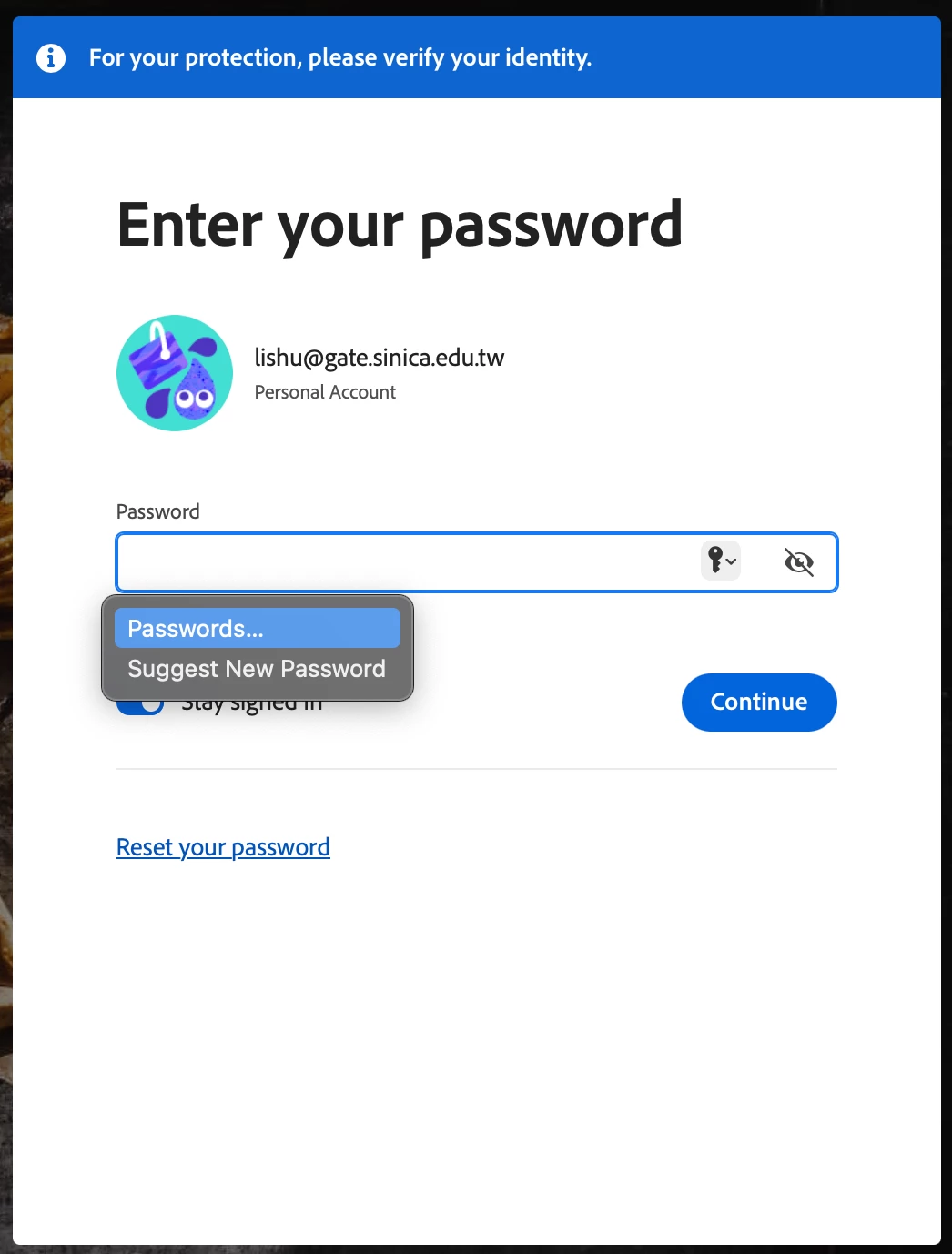Choose Suggest New Password from the popup
Image resolution: width=952 pixels, height=1254 pixels.
click(x=258, y=669)
